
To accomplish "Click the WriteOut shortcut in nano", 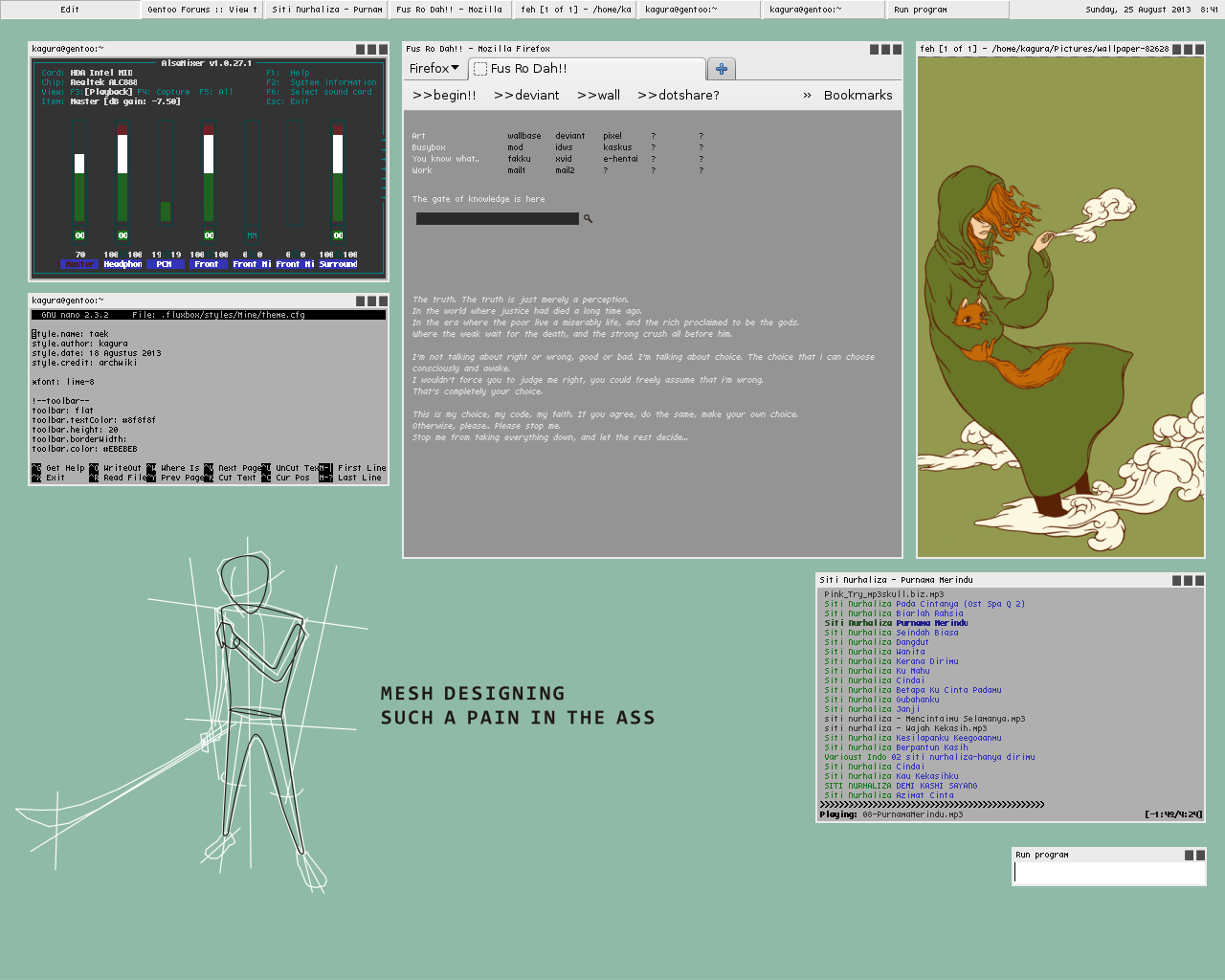I will (x=115, y=468).
